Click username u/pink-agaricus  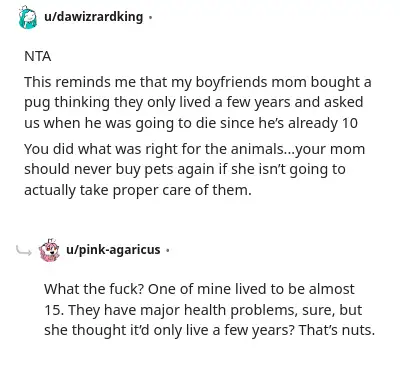(x=113, y=250)
